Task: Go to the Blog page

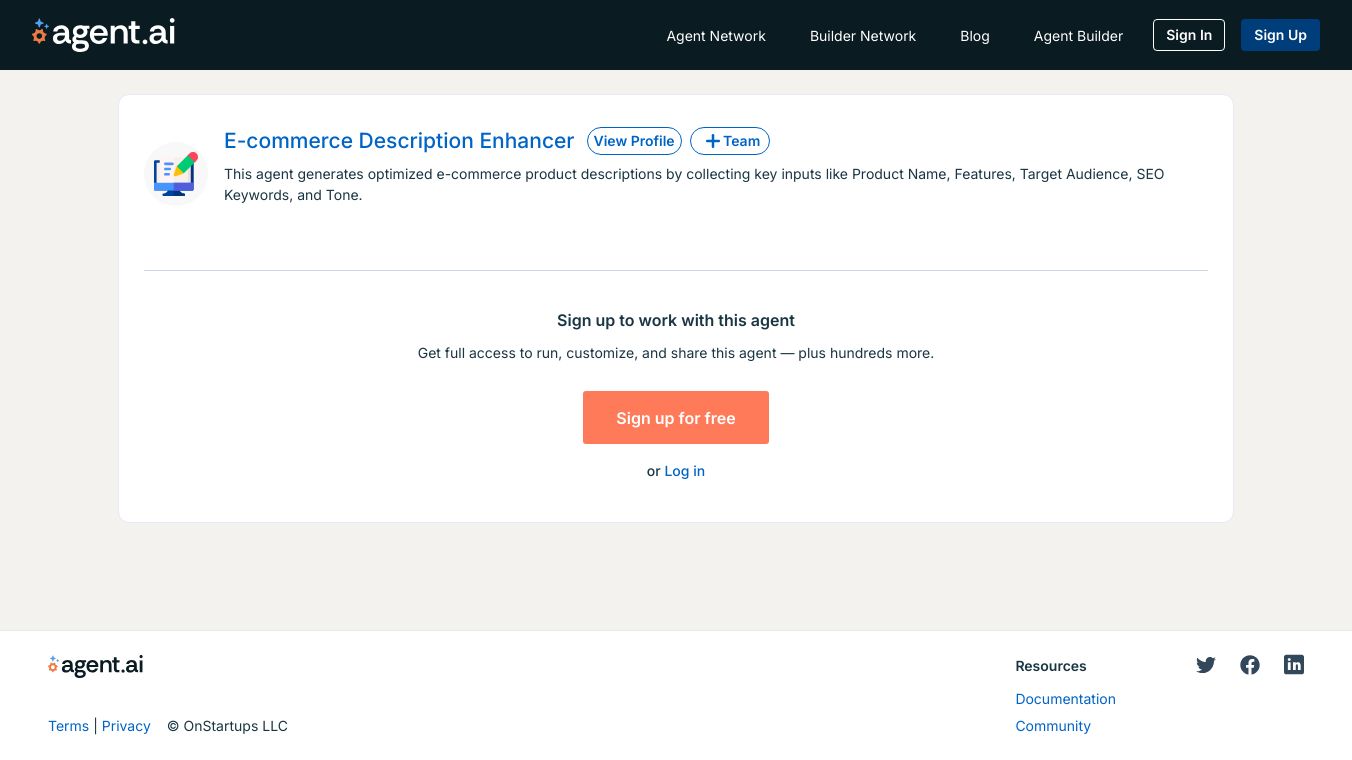Action: pos(975,36)
